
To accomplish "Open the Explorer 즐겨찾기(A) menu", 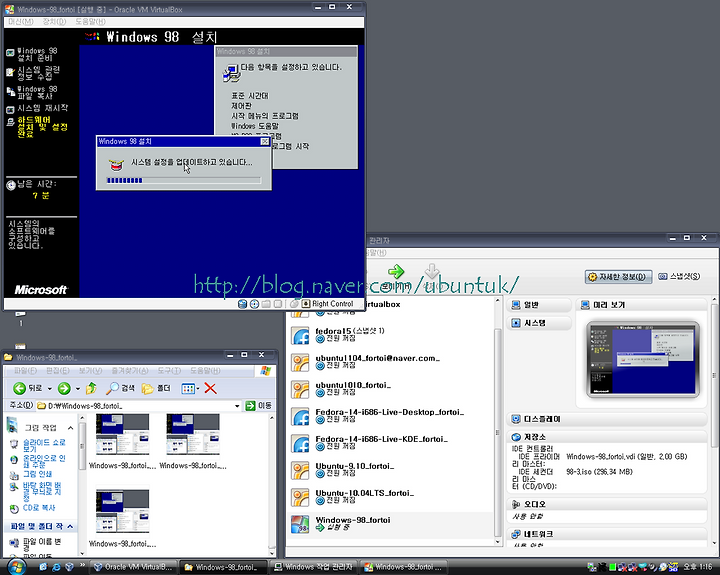I will [130, 371].
